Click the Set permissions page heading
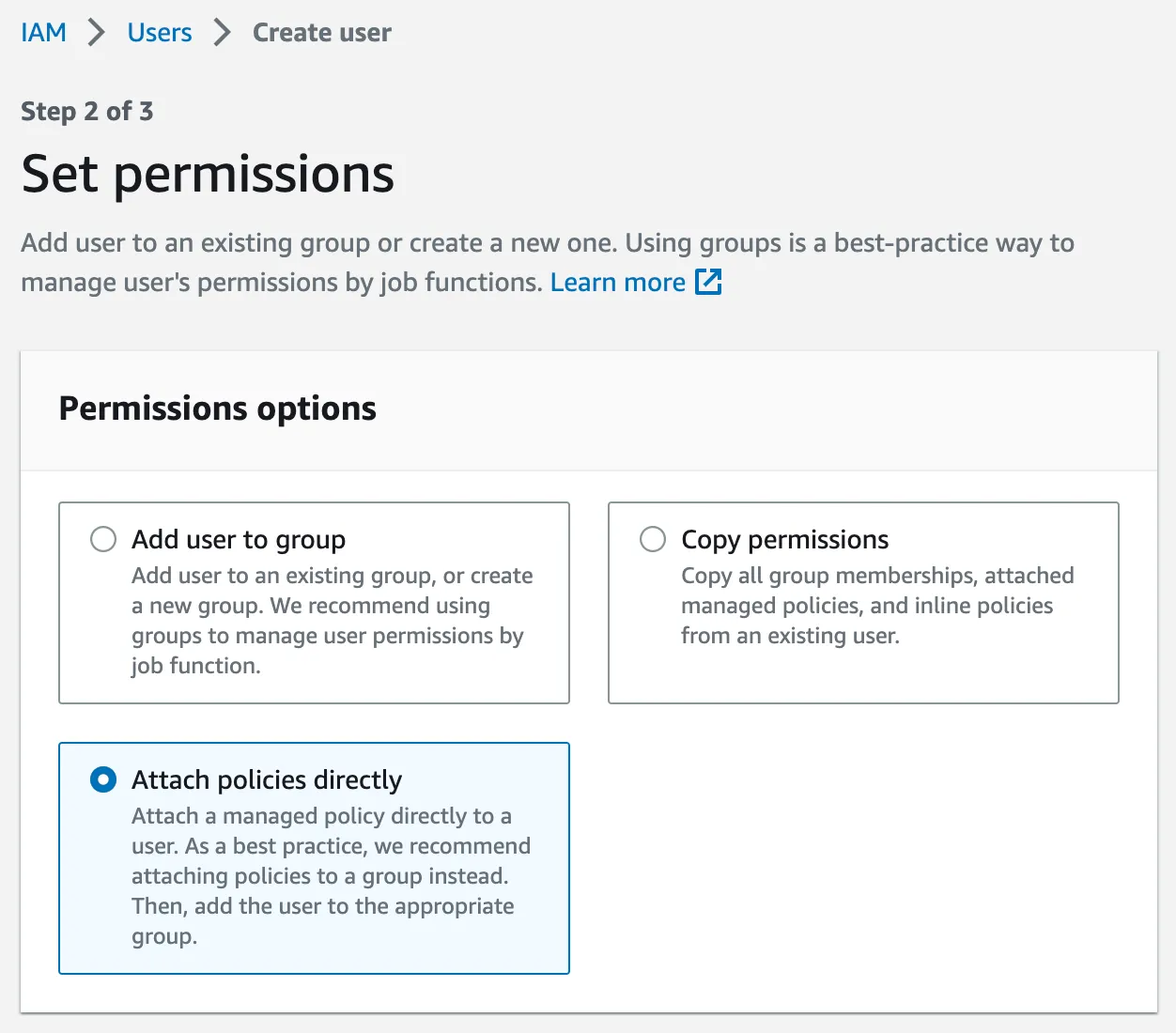This screenshot has height=1033, width=1176. pyautogui.click(x=208, y=175)
